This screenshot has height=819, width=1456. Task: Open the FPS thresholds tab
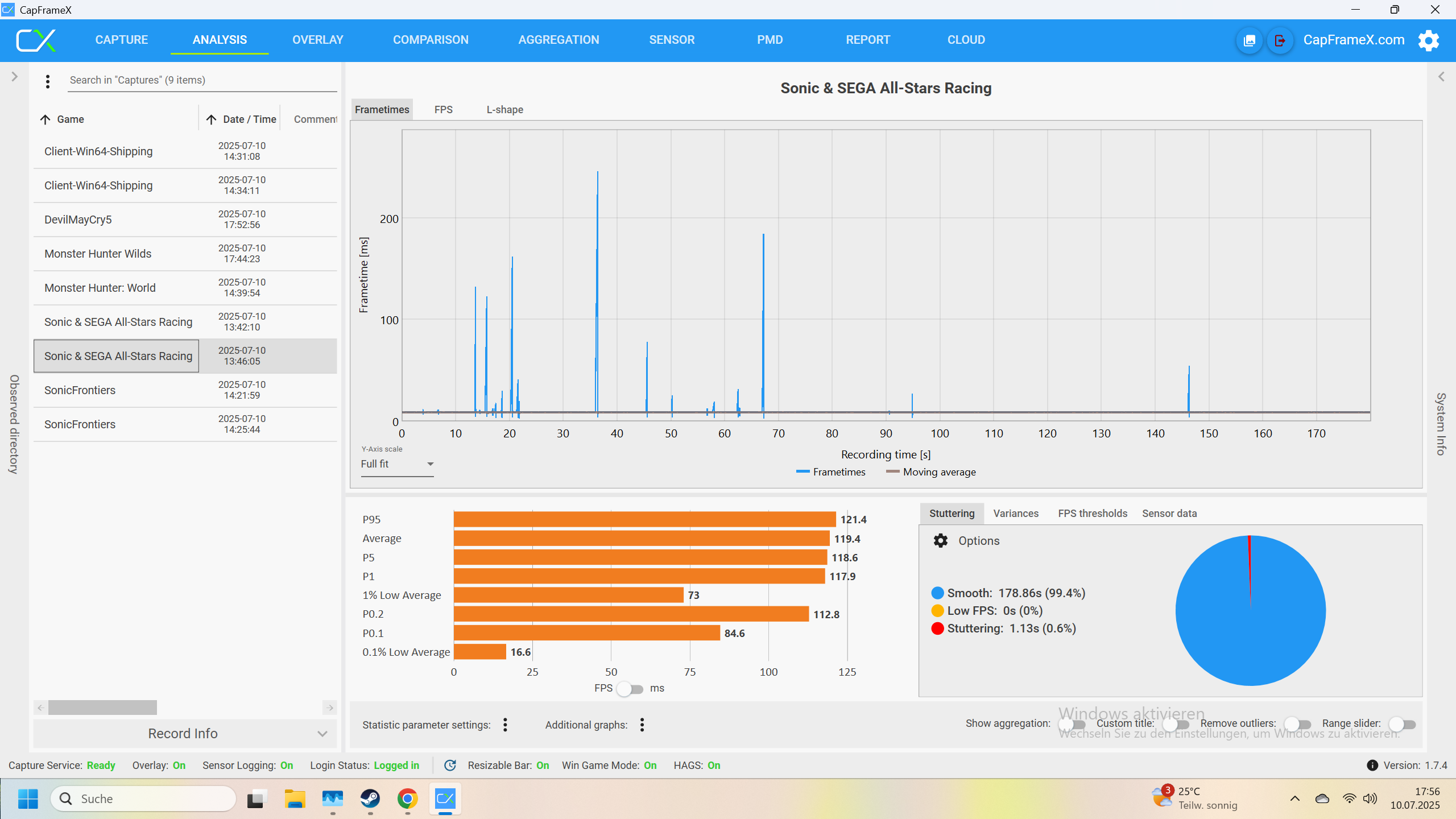pyautogui.click(x=1092, y=513)
